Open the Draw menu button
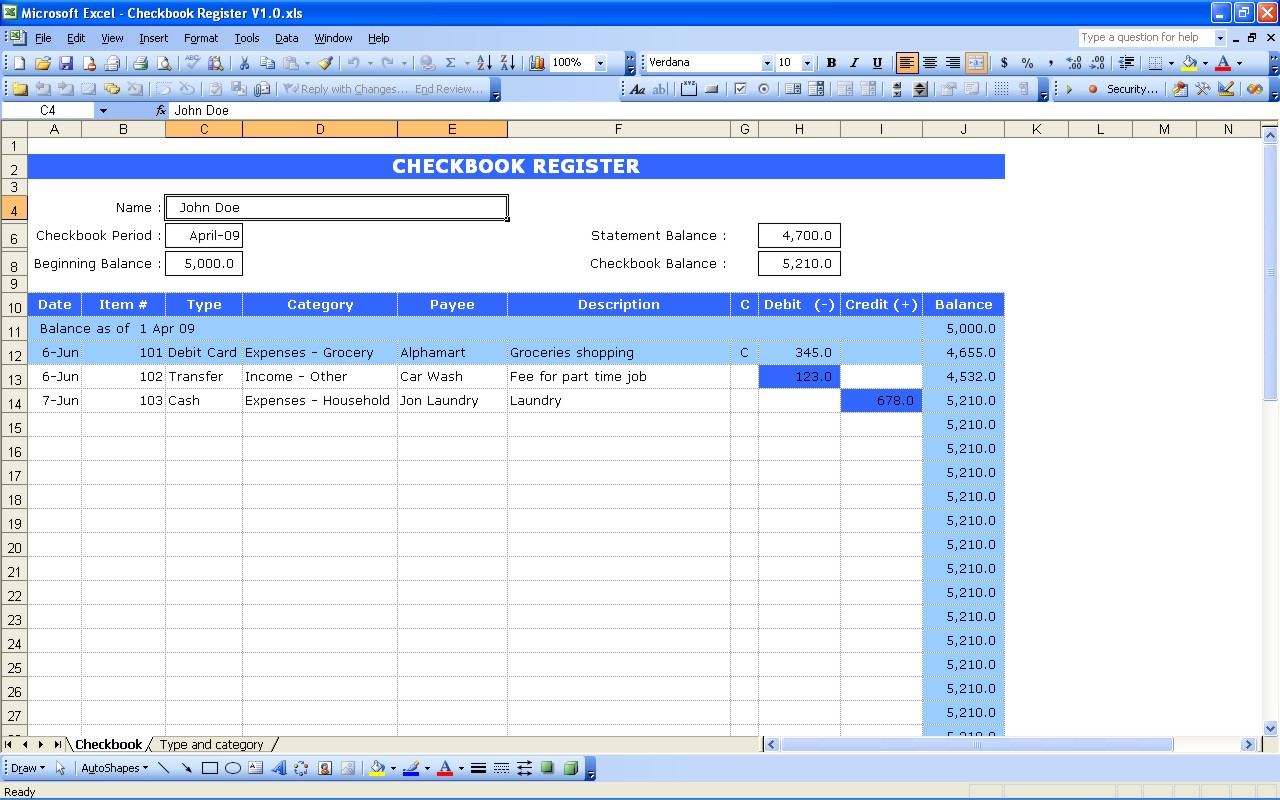The image size is (1280, 800). point(27,768)
